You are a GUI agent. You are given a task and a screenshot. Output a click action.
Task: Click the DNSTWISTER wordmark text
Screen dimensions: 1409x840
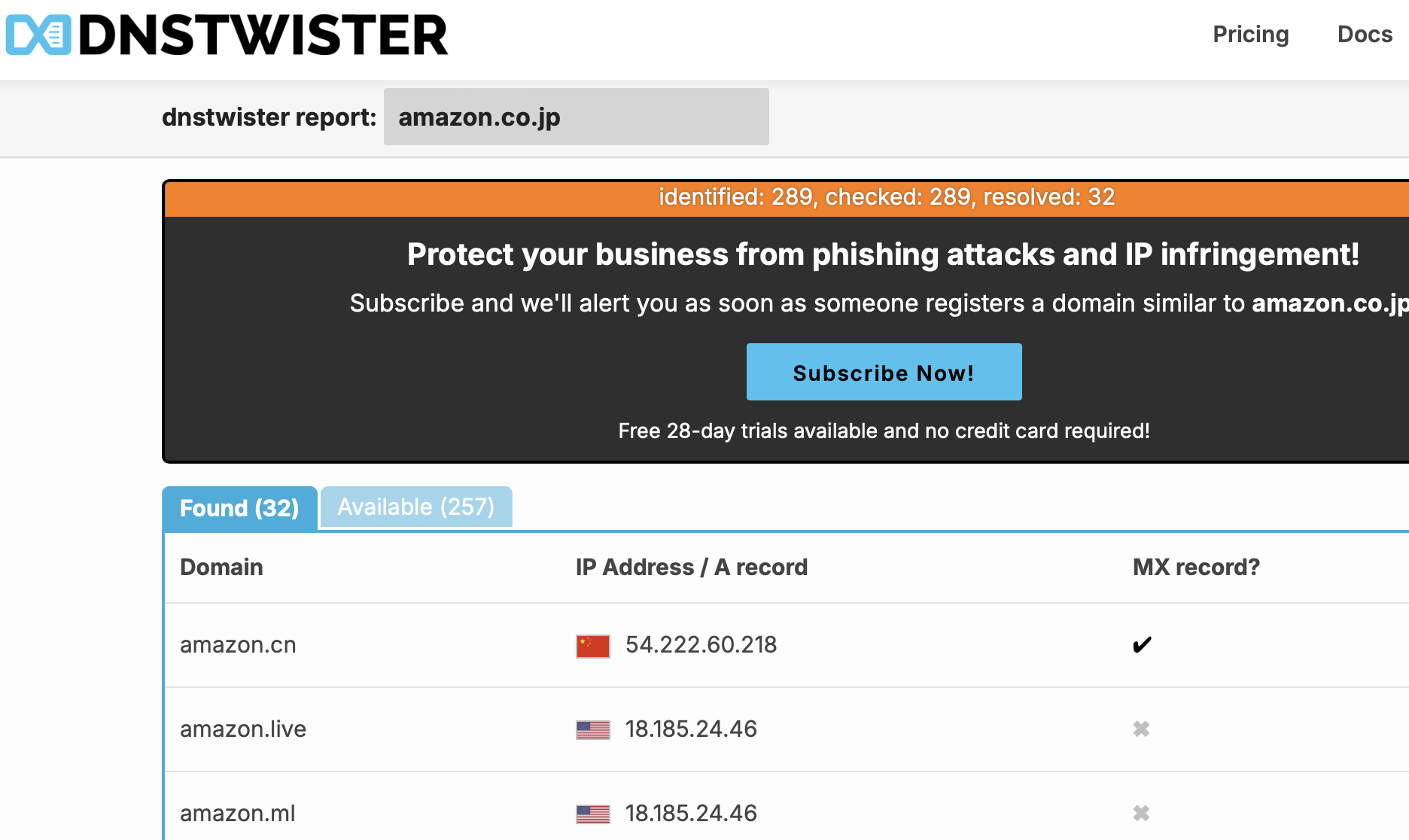263,35
